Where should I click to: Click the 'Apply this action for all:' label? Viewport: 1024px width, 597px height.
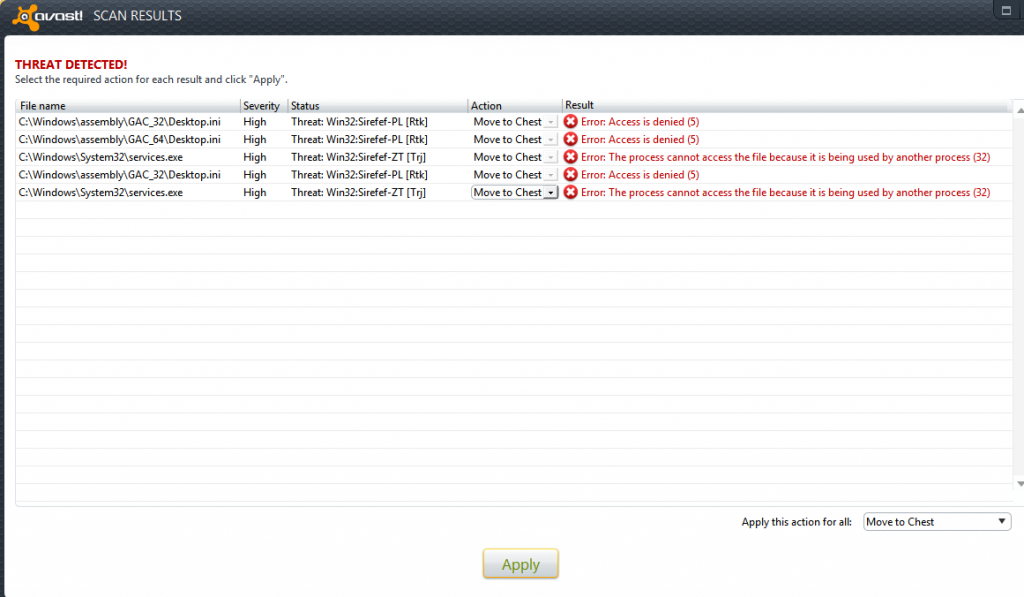click(x=796, y=522)
